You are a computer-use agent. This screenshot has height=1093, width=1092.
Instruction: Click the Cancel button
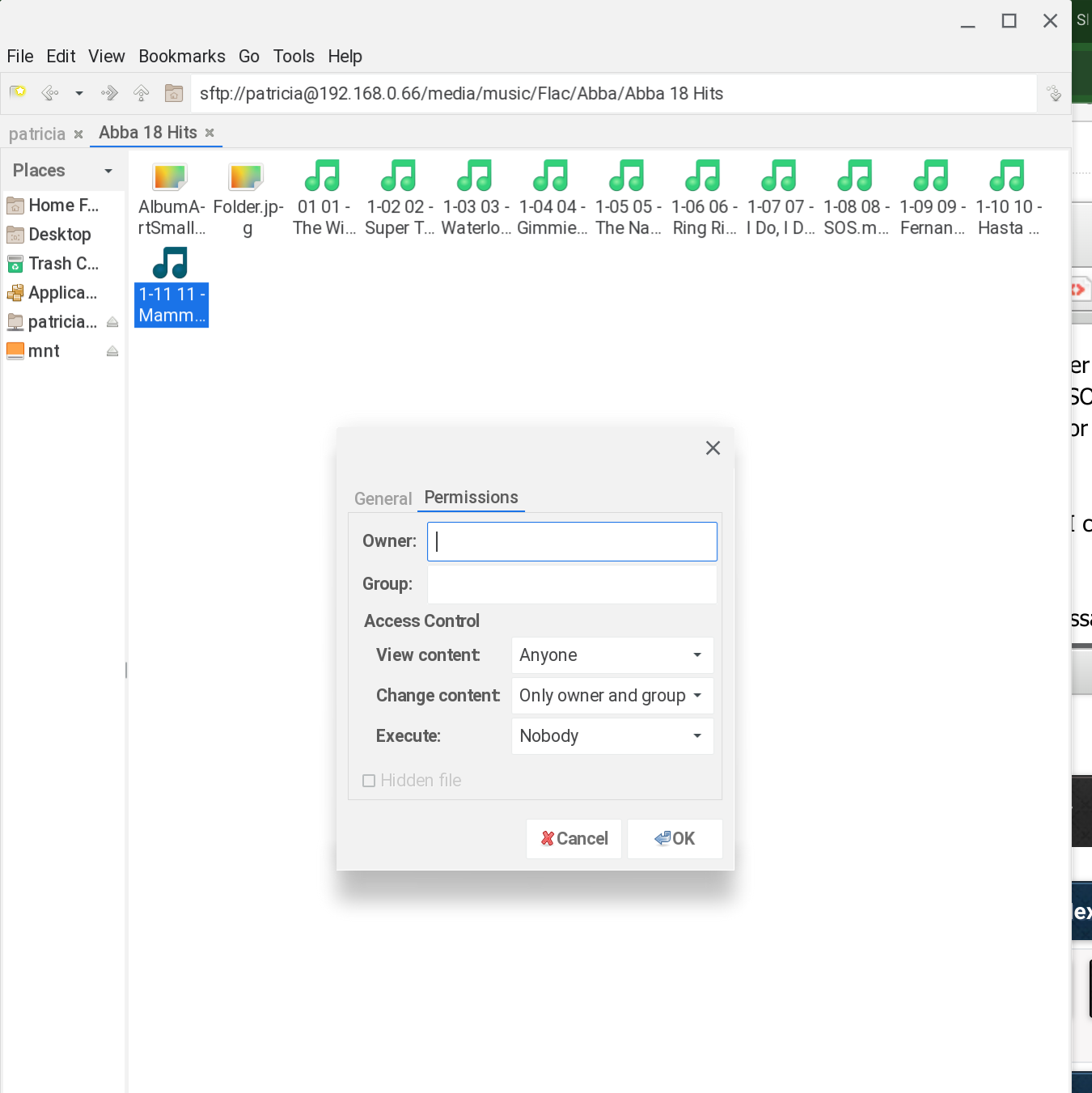pyautogui.click(x=574, y=839)
